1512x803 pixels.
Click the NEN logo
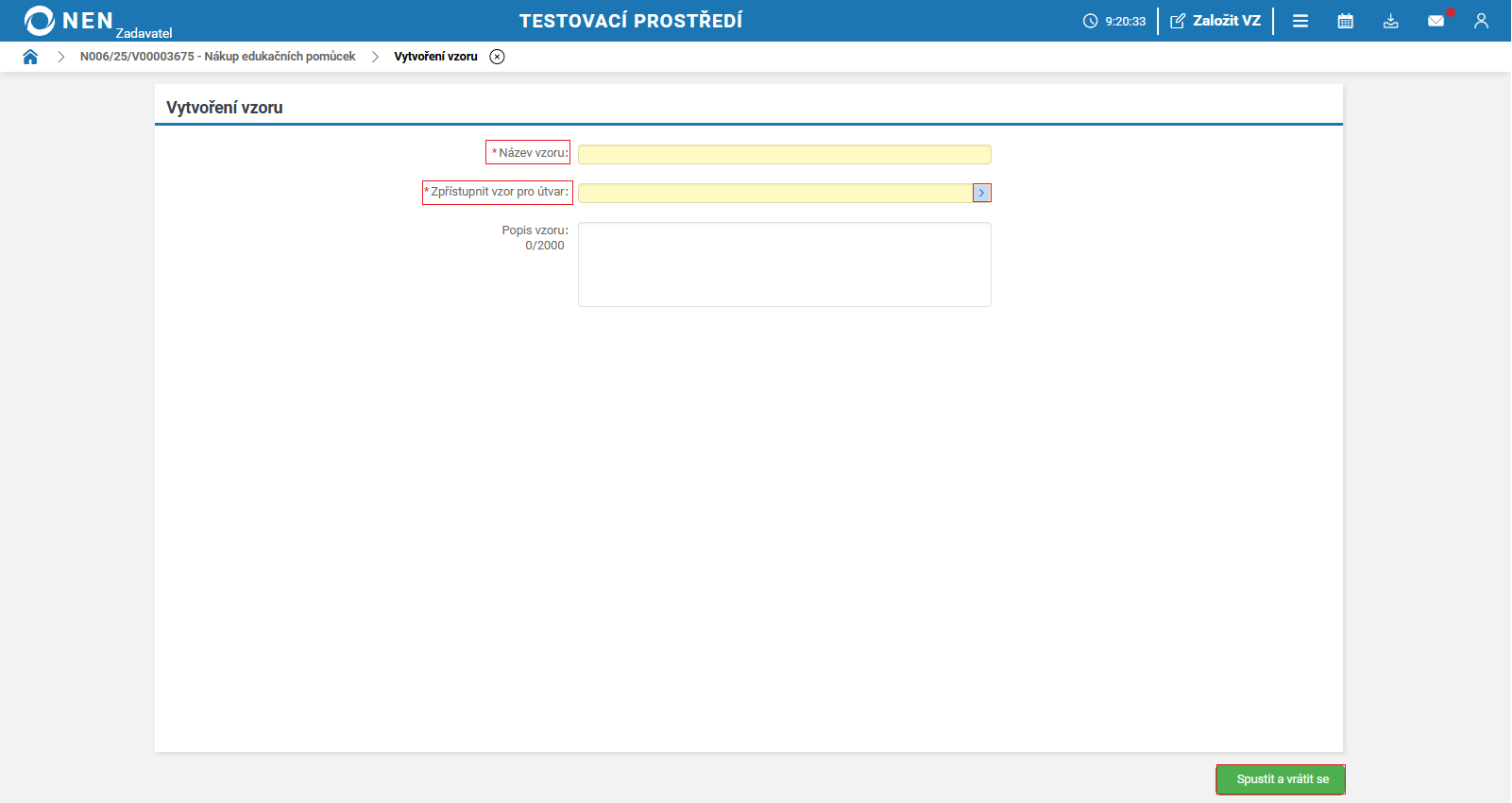click(68, 21)
